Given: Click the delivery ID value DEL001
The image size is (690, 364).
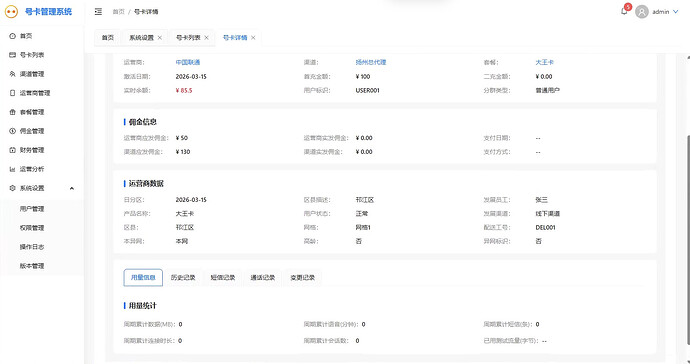Looking at the screenshot, I should 545,228.
